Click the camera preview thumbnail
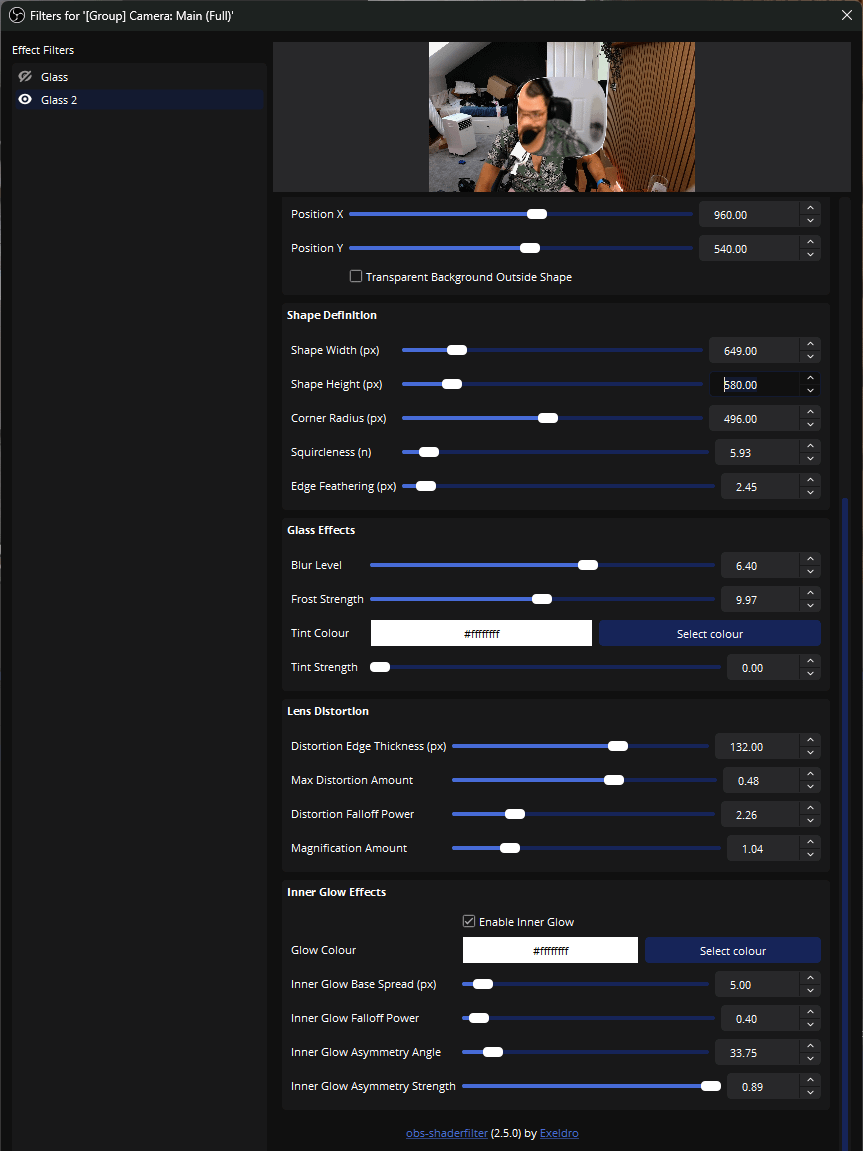 tap(561, 117)
